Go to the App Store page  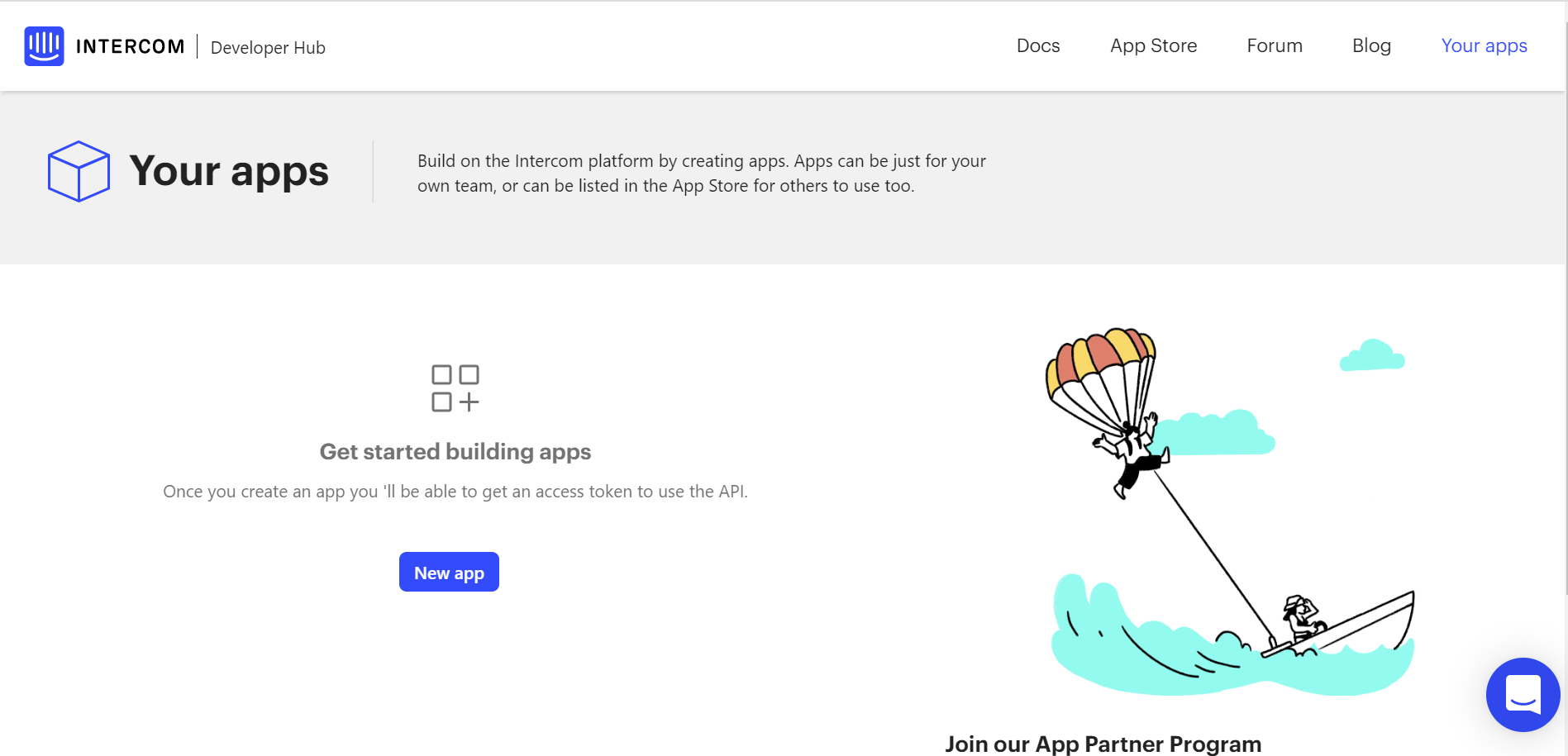(1153, 46)
